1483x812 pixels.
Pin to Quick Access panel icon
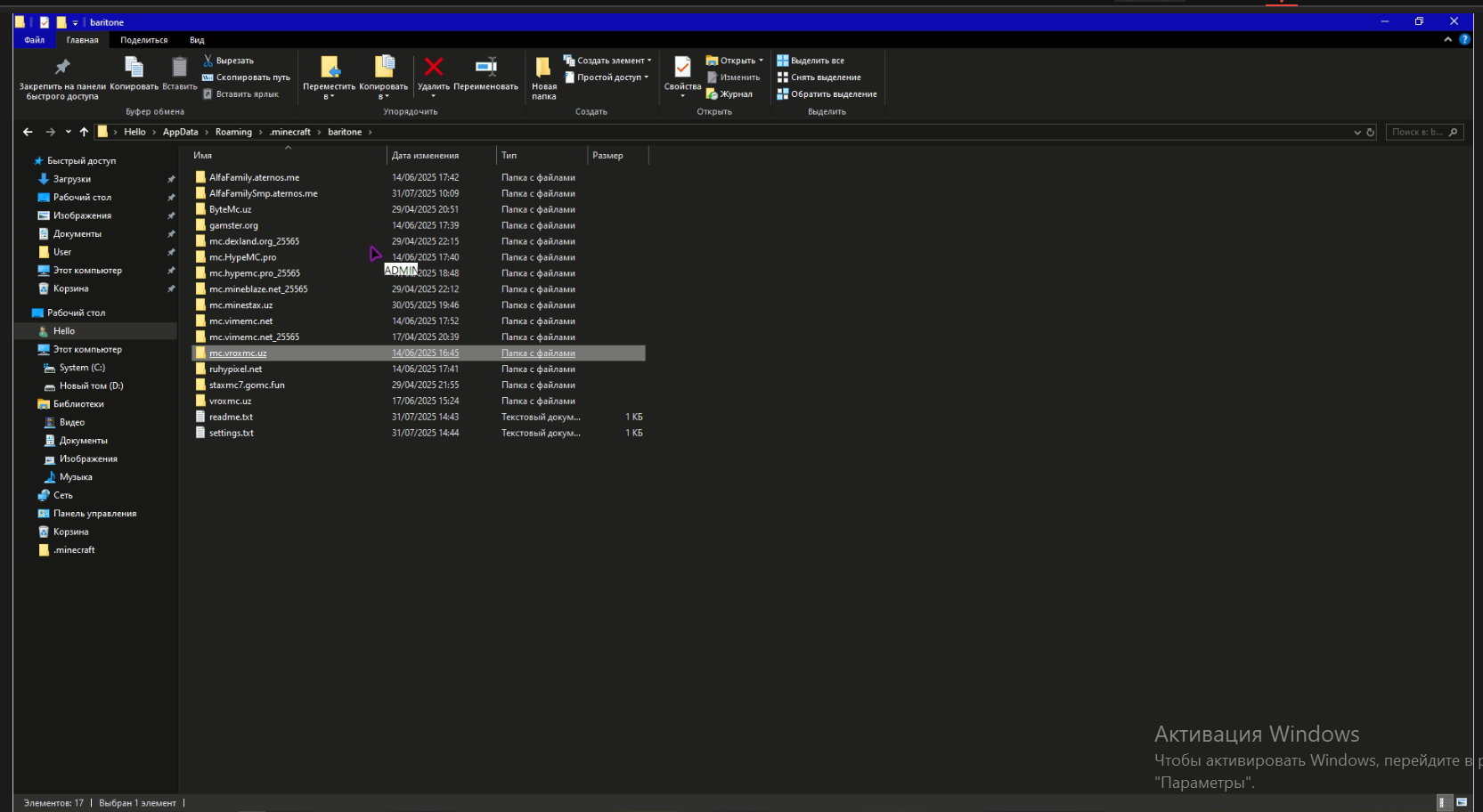coord(62,68)
